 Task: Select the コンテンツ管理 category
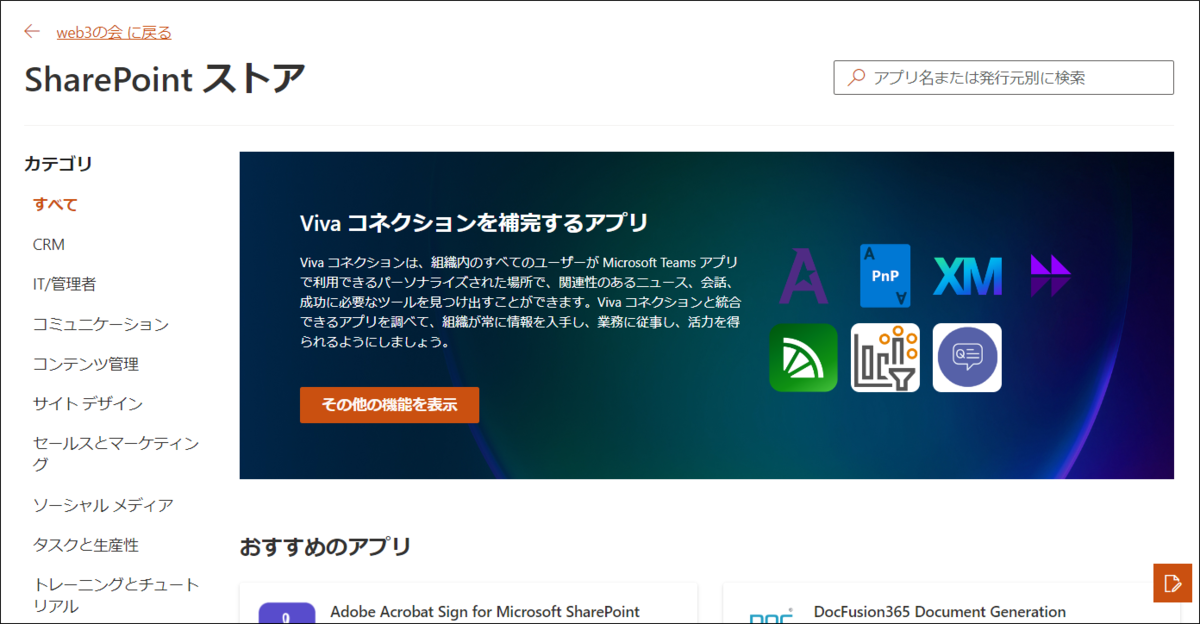[85, 364]
